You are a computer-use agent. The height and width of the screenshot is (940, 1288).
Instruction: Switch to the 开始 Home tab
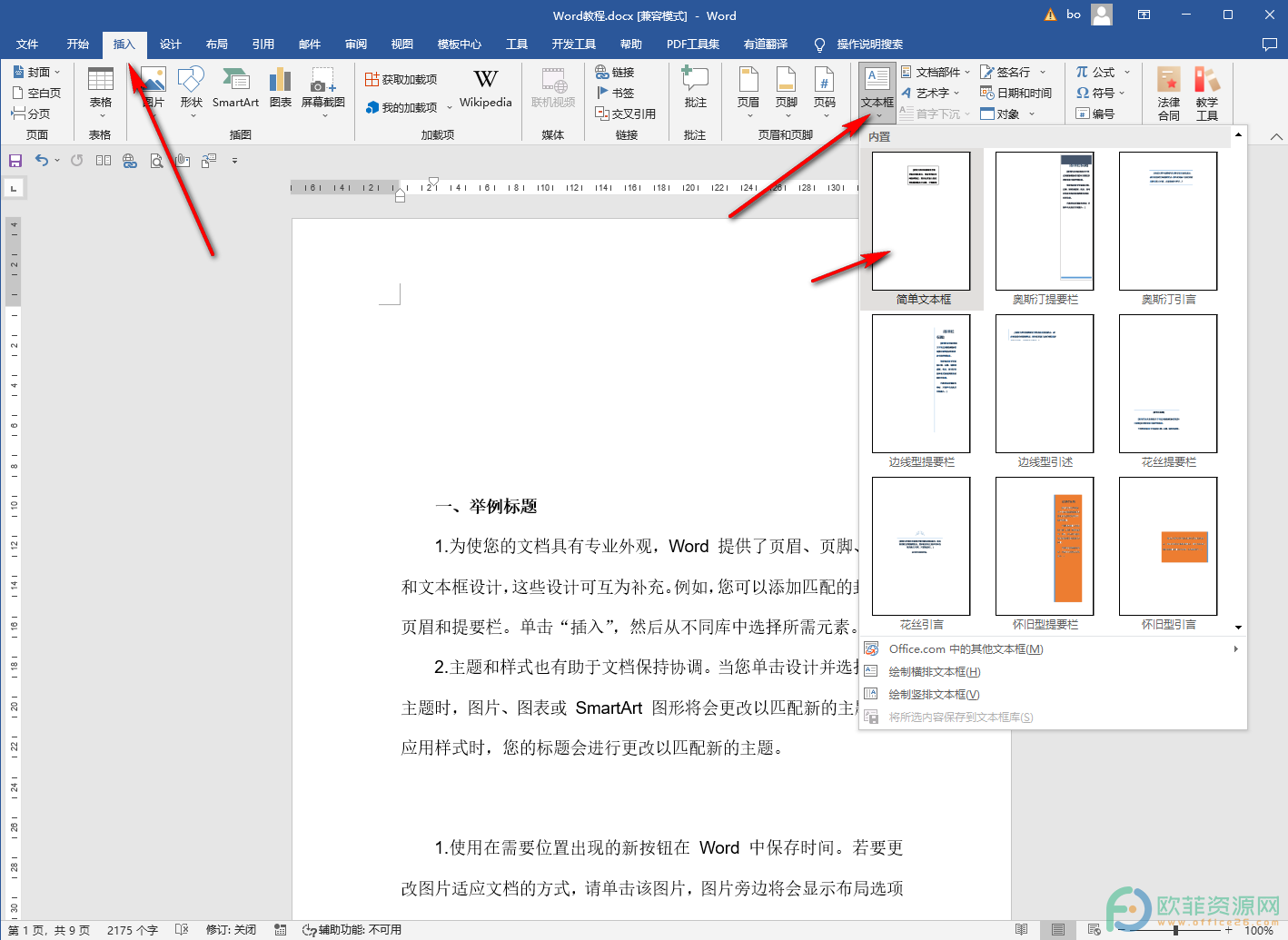click(x=78, y=44)
